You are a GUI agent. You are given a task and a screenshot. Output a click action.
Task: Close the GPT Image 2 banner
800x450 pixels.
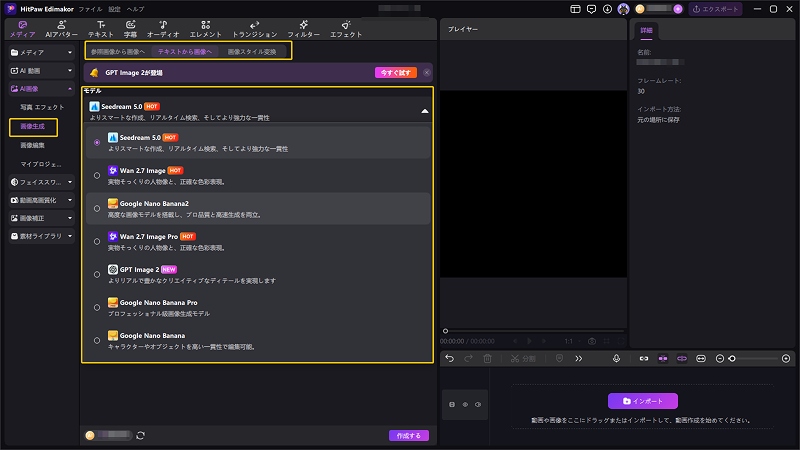(427, 72)
